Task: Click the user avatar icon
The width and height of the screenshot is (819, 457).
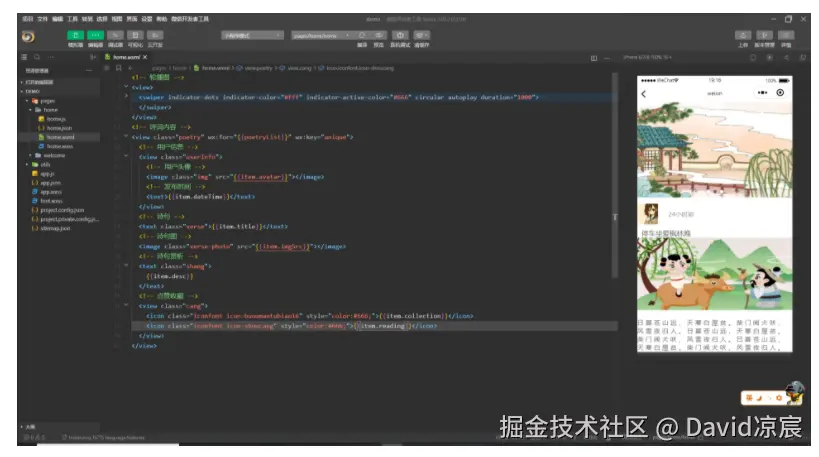Action: (28, 37)
